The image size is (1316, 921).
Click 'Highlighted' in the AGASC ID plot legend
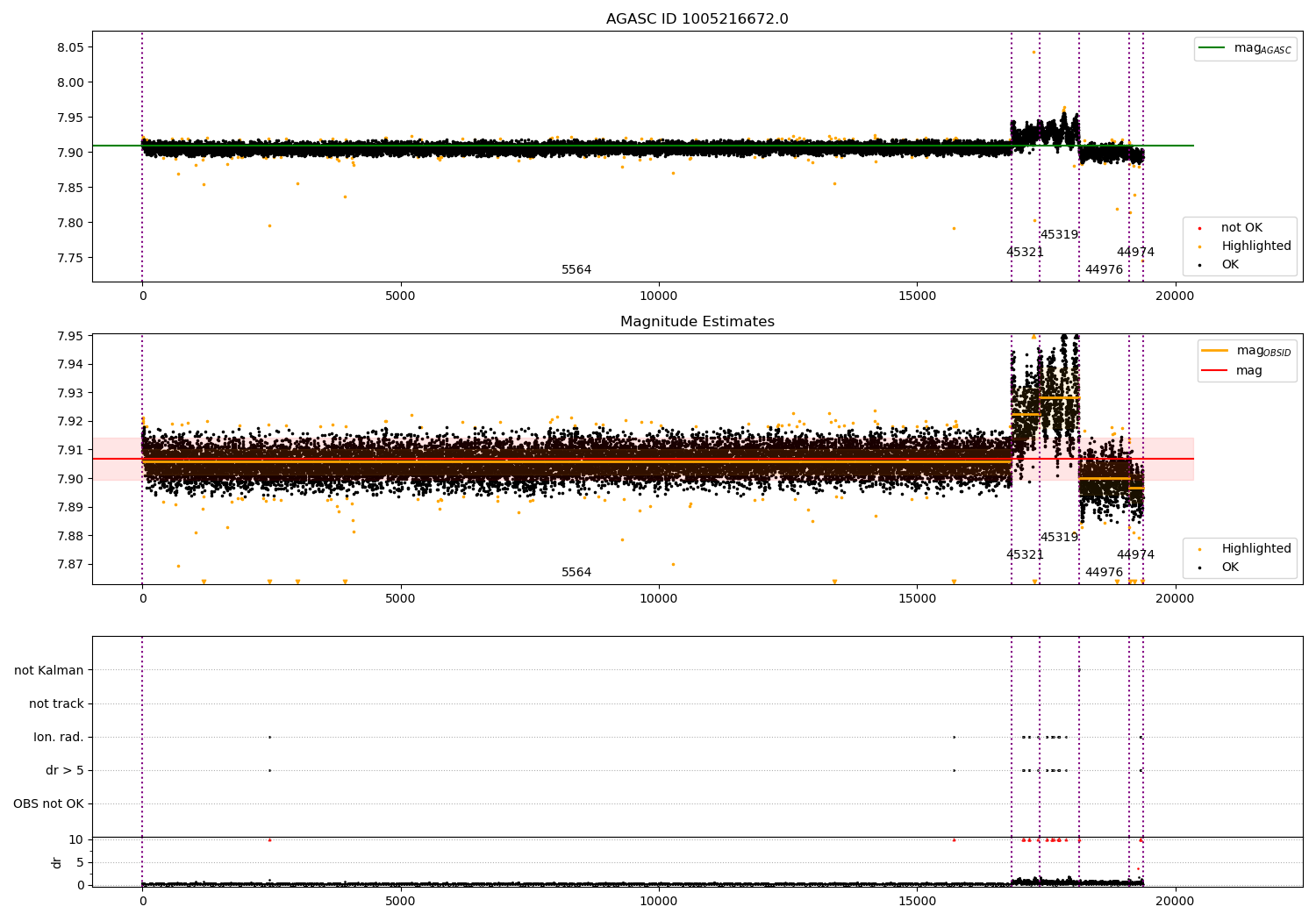[x=1256, y=246]
